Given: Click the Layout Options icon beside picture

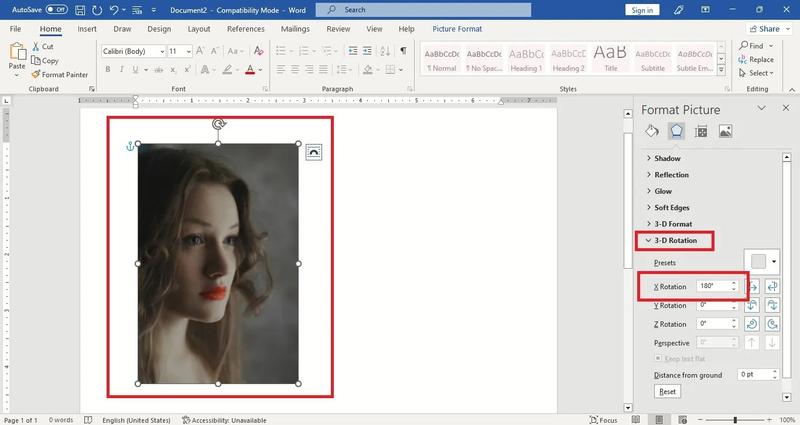Looking at the screenshot, I should (313, 152).
